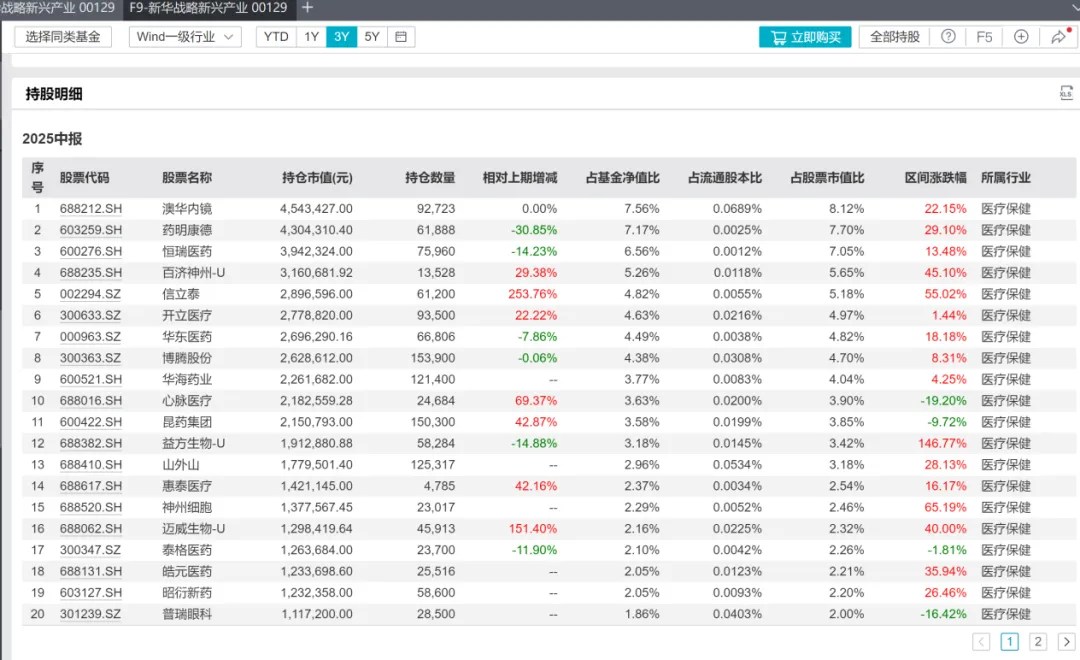Go to previous page arrow
Viewport: 1080px width, 660px height.
(981, 642)
